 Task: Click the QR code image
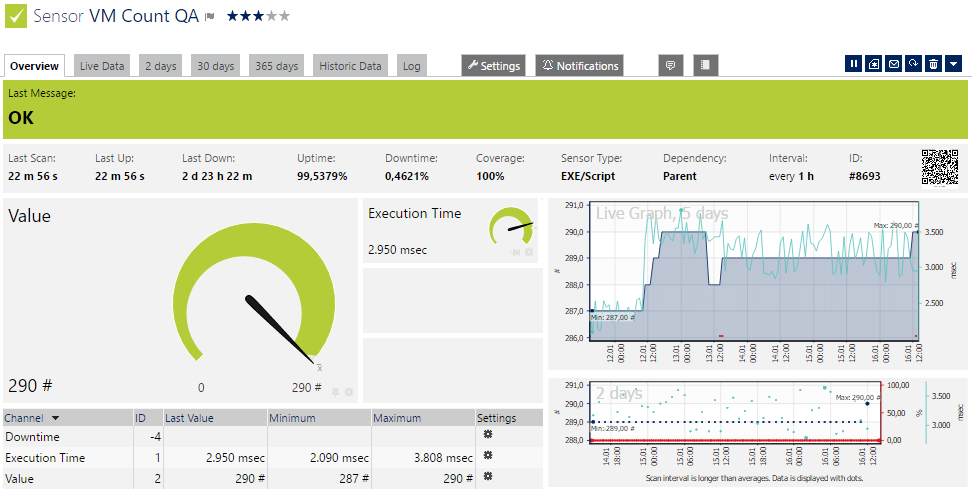coord(940,167)
